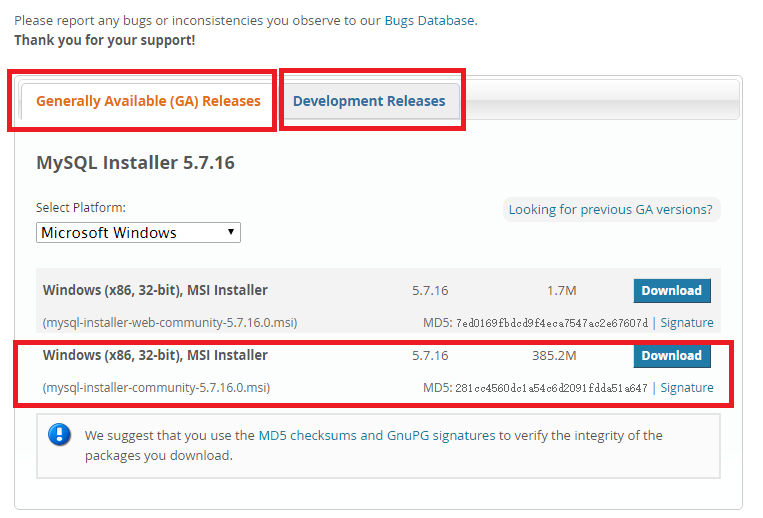Screen dimensions: 763x518
Task: Click the 385.2M file size text
Action: [554, 356]
